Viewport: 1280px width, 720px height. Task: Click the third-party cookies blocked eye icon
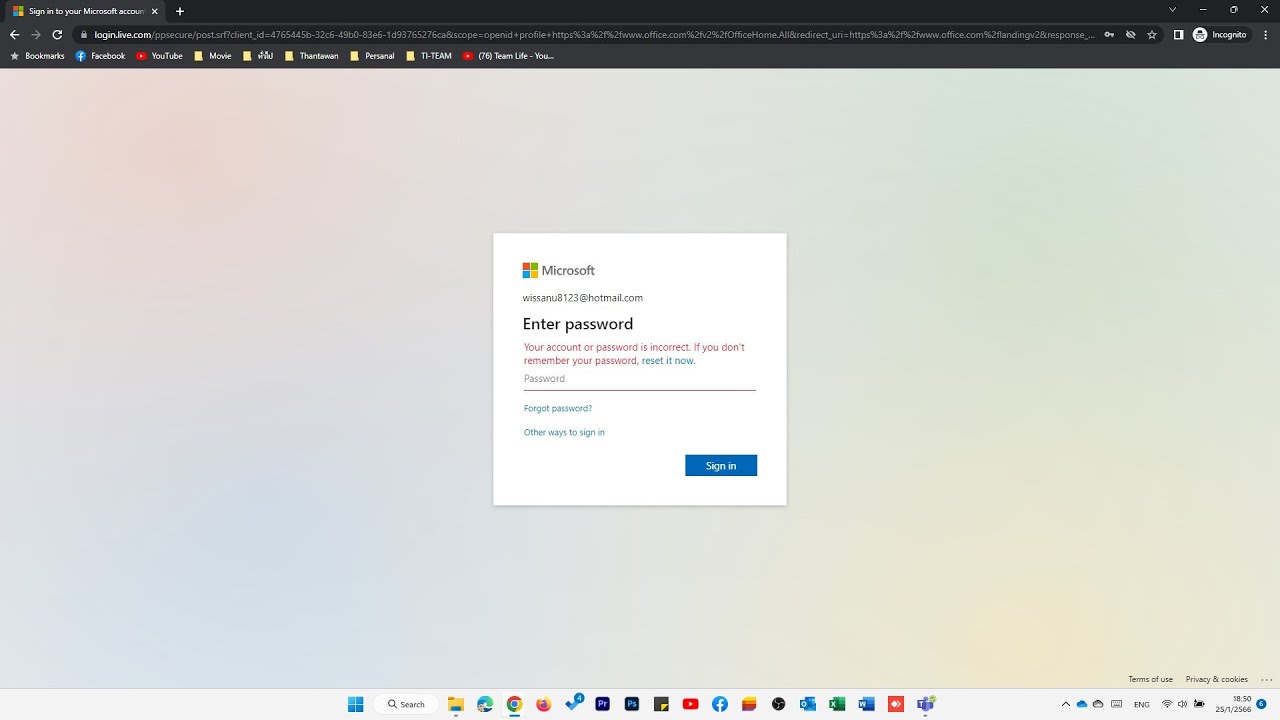1130,34
